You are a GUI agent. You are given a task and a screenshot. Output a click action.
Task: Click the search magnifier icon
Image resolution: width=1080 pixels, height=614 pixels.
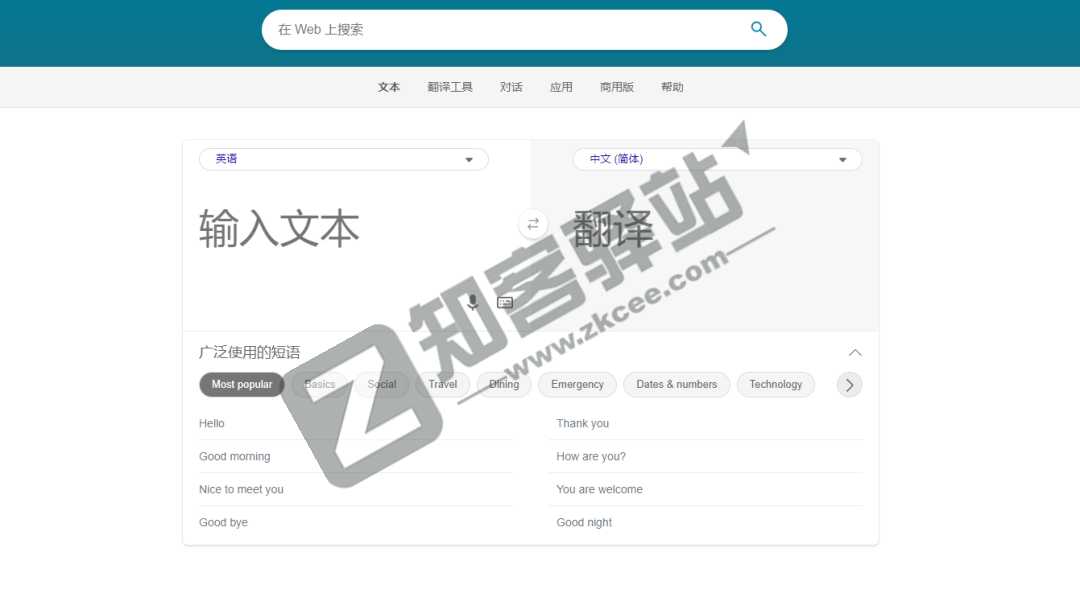(x=758, y=30)
